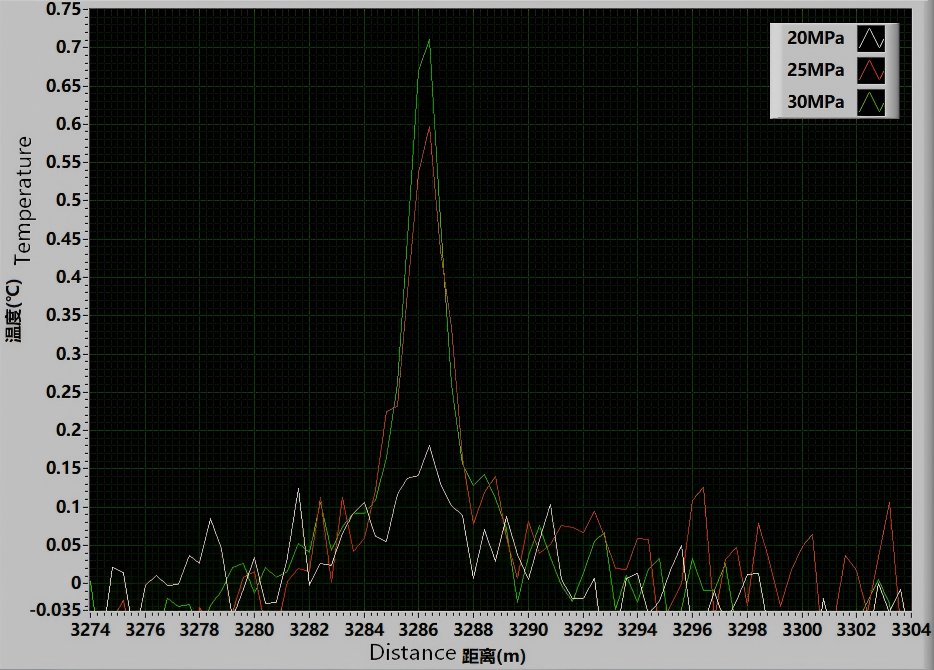Select the Distance x-axis title
Screen dimensions: 934x670
point(413,654)
